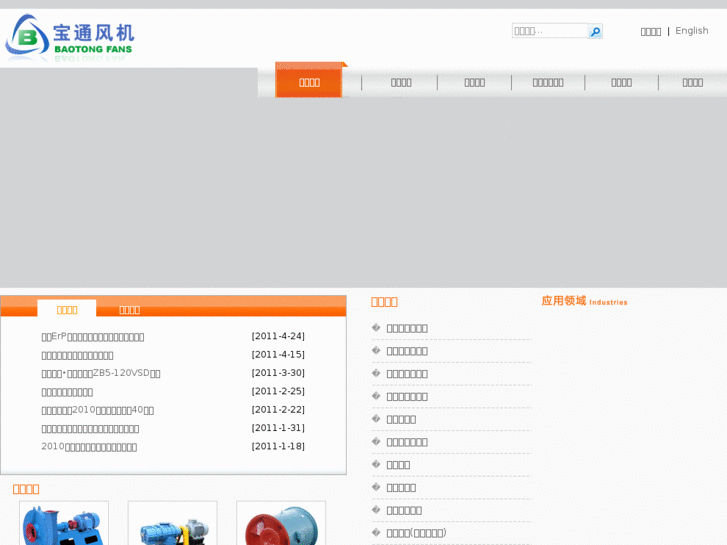Click the magnifier search button
The image size is (727, 545).
pos(595,31)
